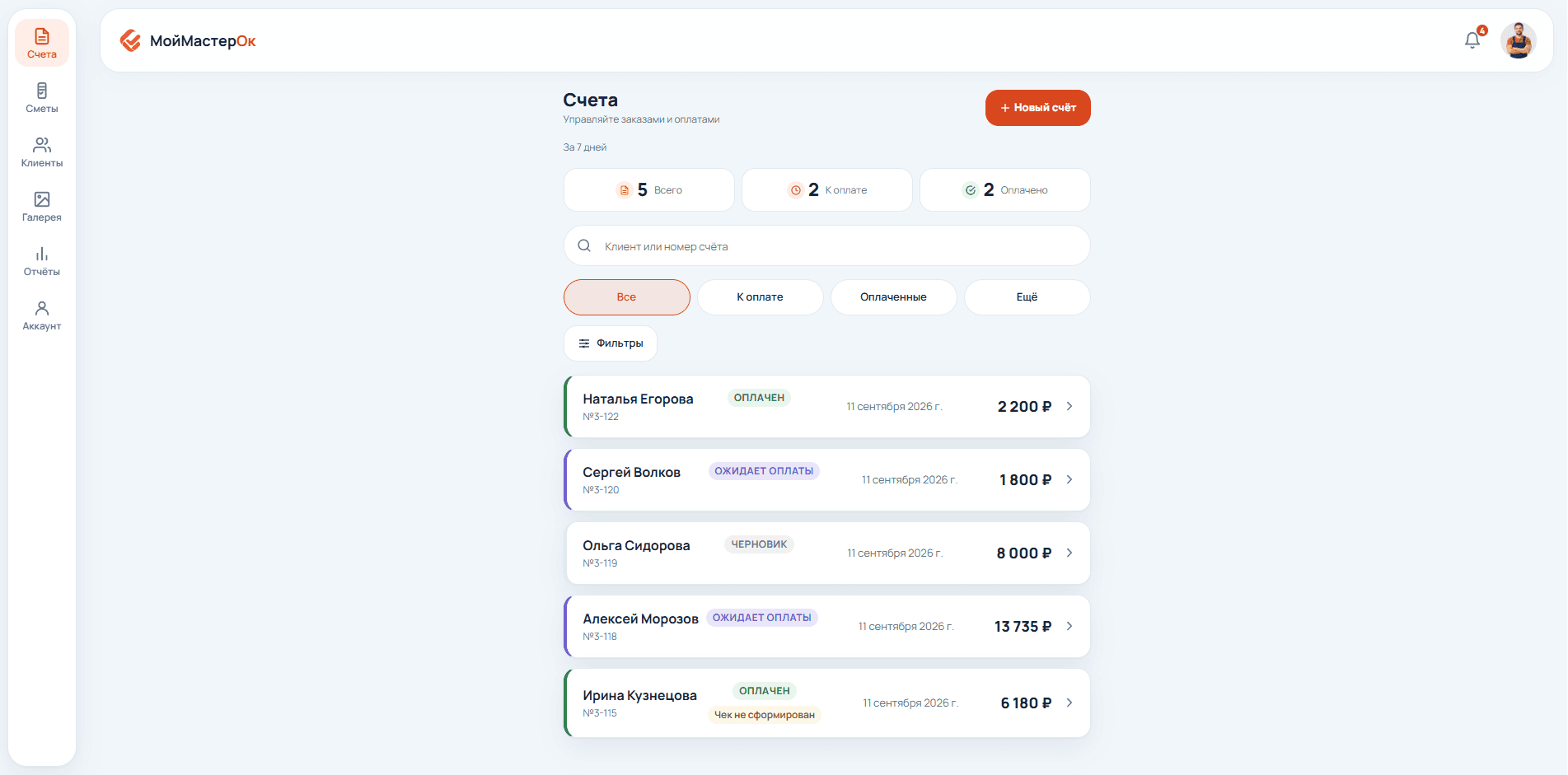Click invoice number №3-120

pyautogui.click(x=601, y=490)
